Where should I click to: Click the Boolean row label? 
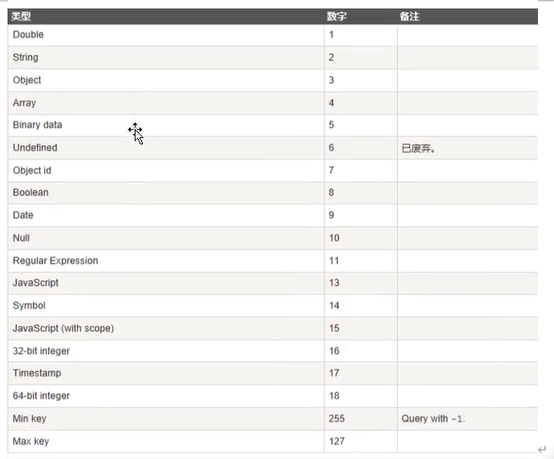point(31,193)
